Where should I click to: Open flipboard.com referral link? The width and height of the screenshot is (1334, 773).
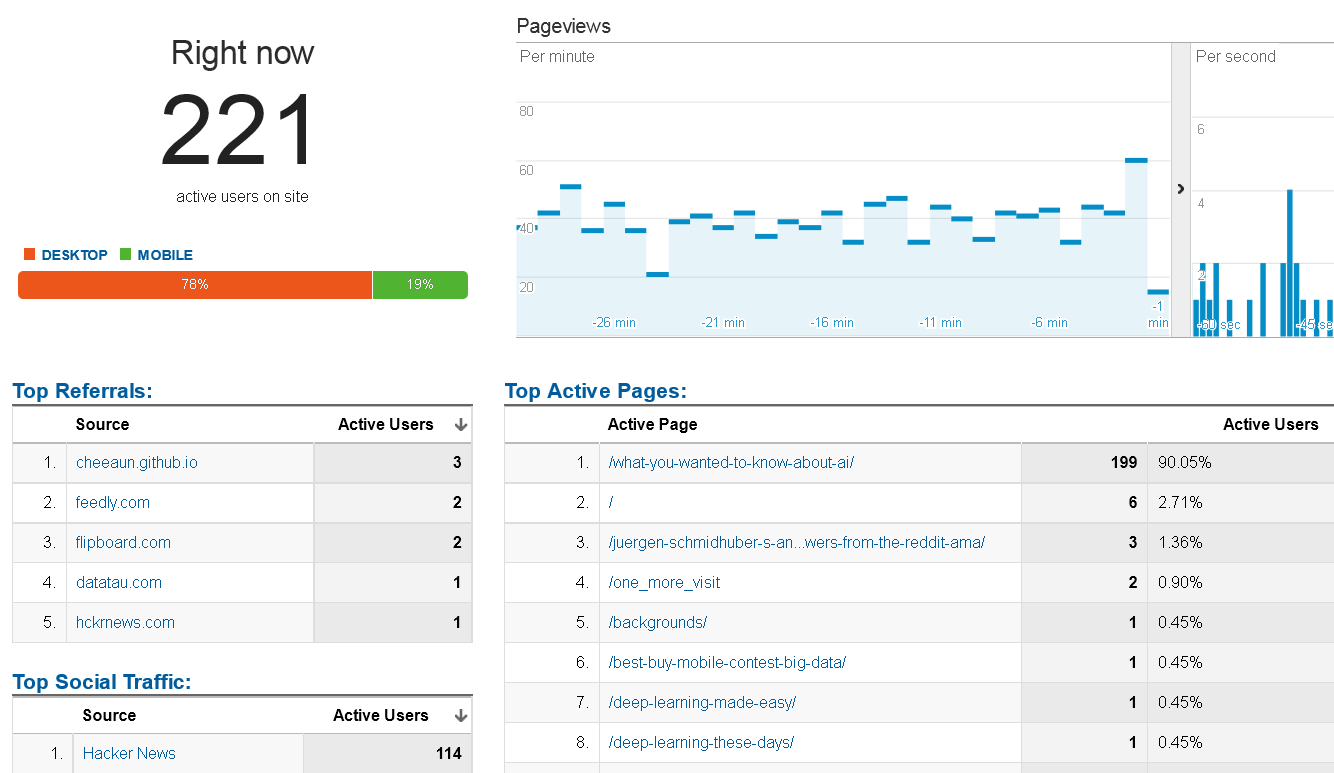(123, 542)
